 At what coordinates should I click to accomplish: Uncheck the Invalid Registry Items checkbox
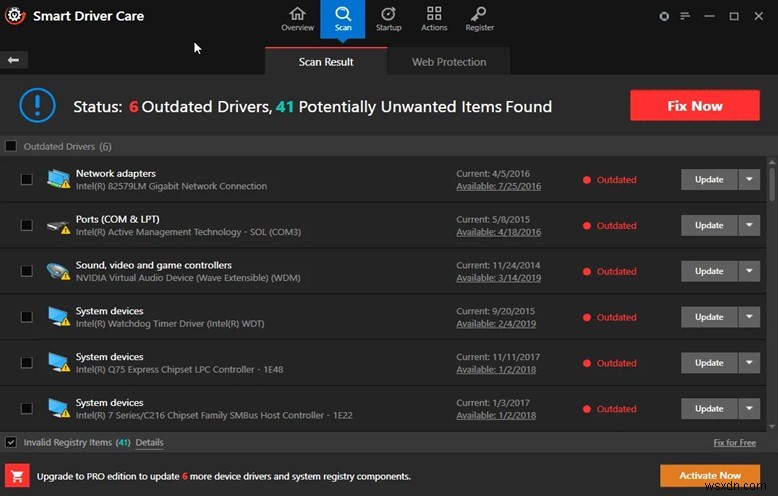click(11, 442)
